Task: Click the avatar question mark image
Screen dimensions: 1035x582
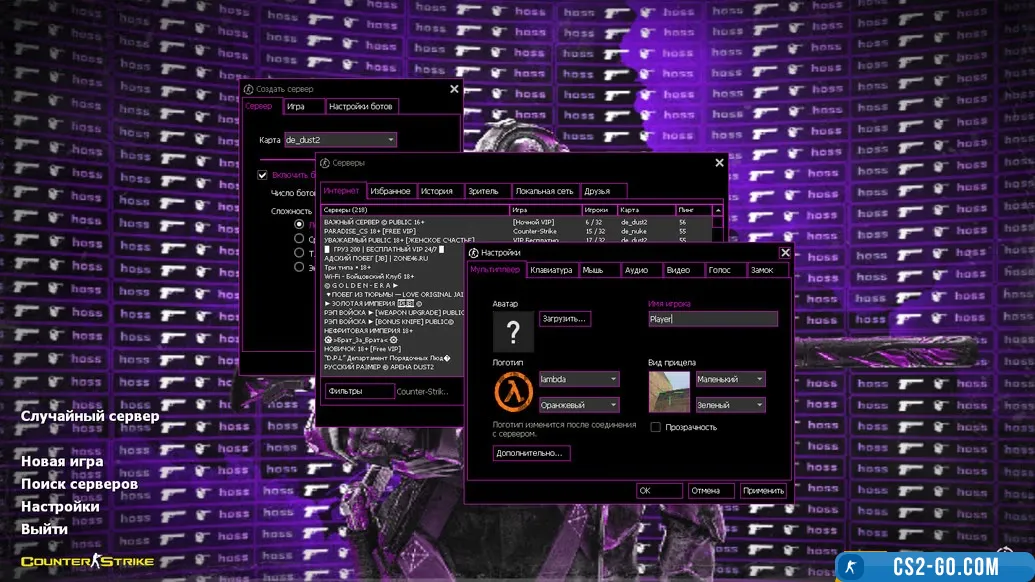Action: coord(513,332)
